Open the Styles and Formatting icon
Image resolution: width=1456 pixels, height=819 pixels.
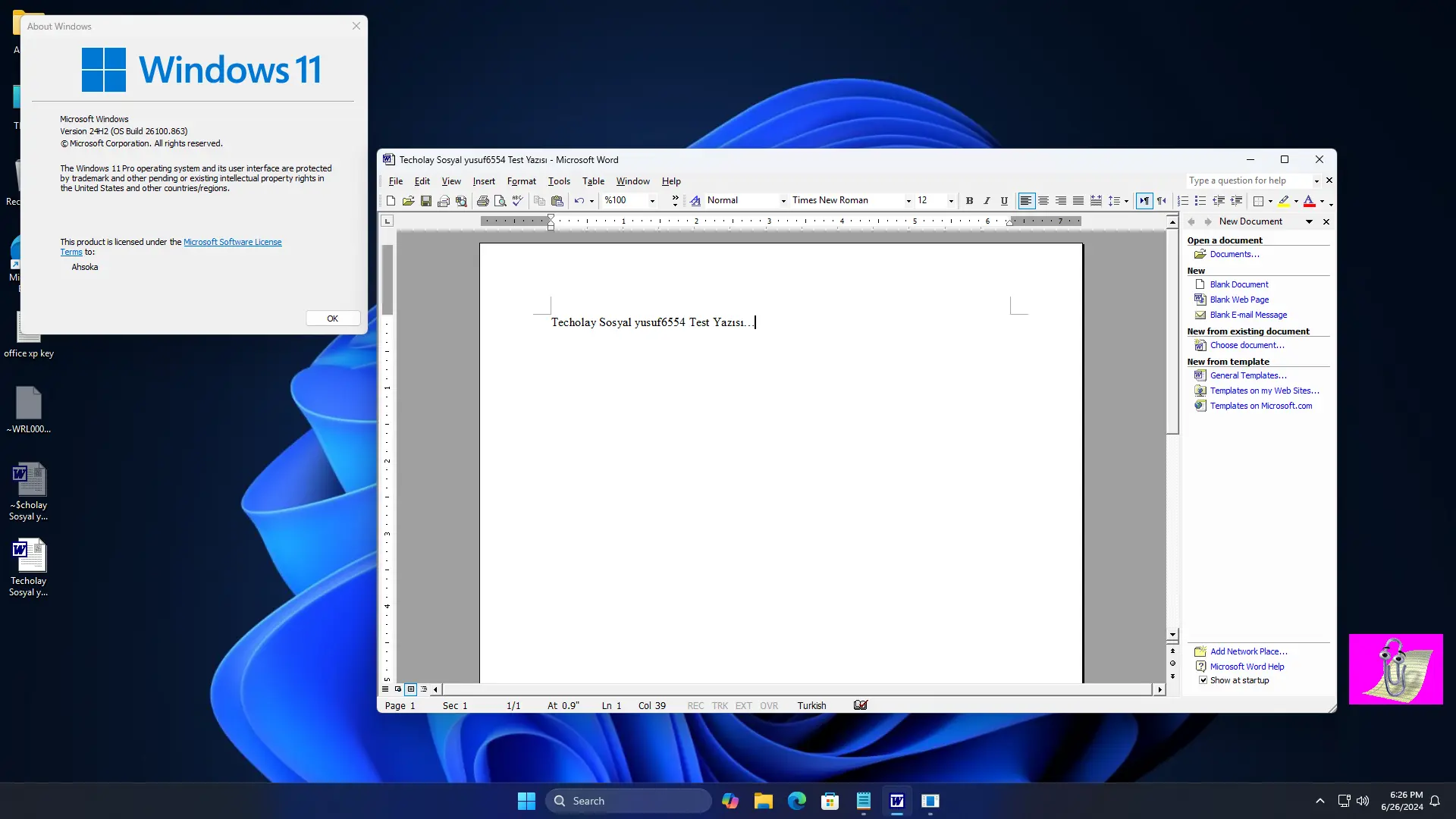[695, 201]
